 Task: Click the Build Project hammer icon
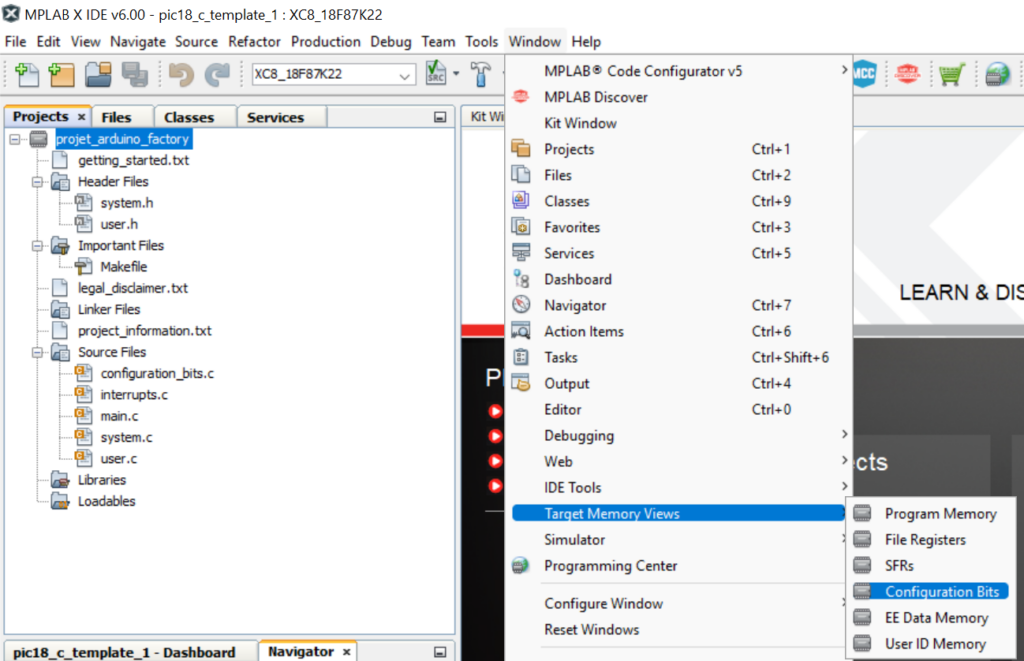(x=482, y=75)
